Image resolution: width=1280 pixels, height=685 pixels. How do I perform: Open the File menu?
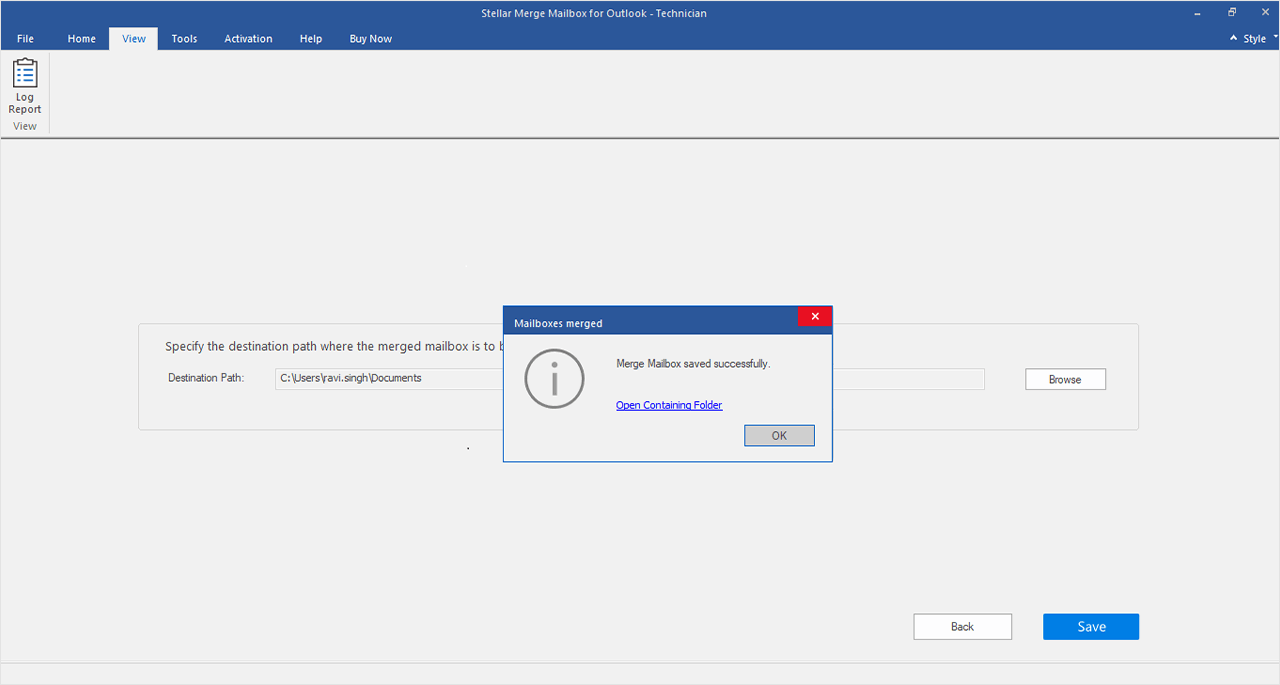pyautogui.click(x=25, y=39)
